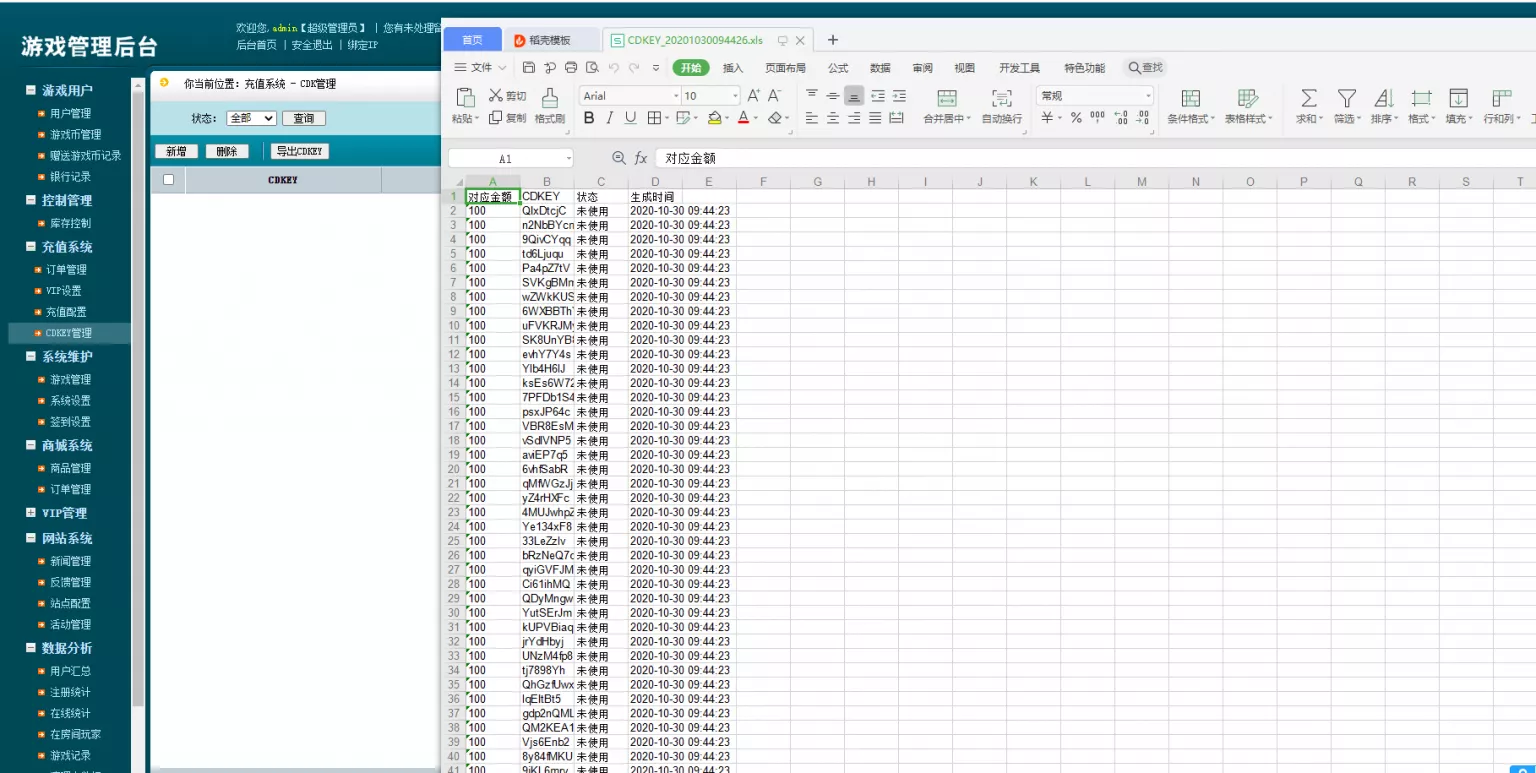Apply bold formatting with the B icon
The width and height of the screenshot is (1536, 773).
click(x=589, y=118)
